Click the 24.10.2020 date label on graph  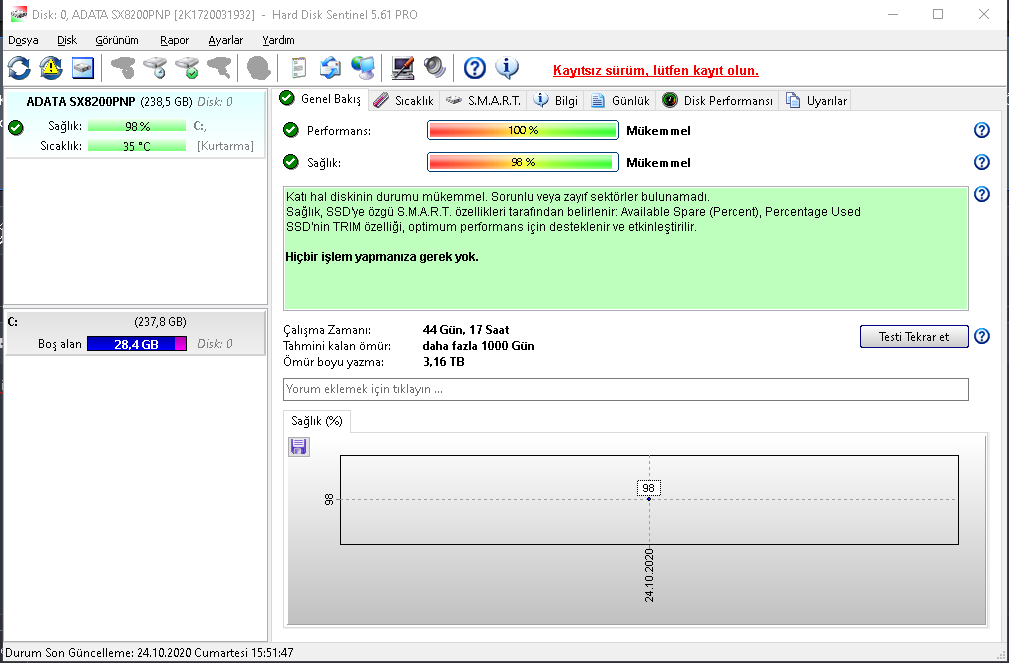tap(649, 575)
